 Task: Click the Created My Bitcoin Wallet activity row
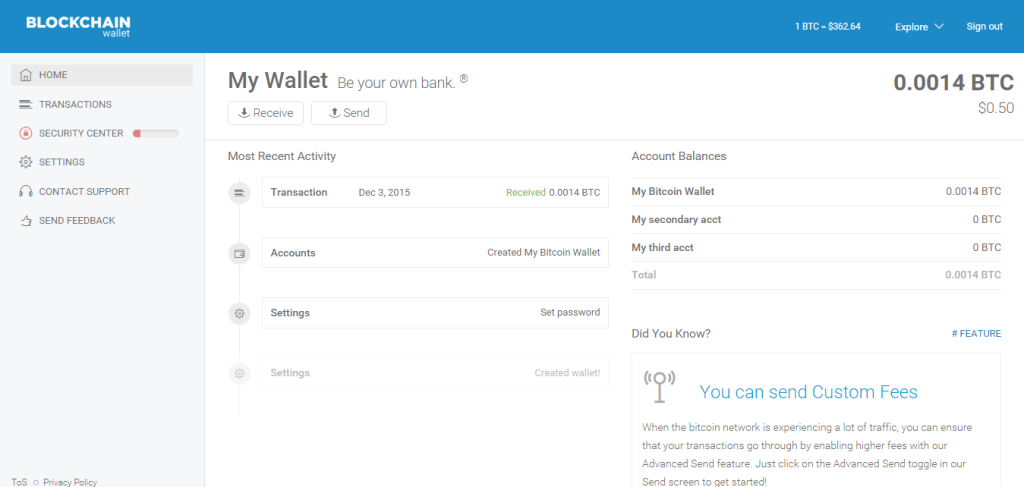pyautogui.click(x=435, y=253)
